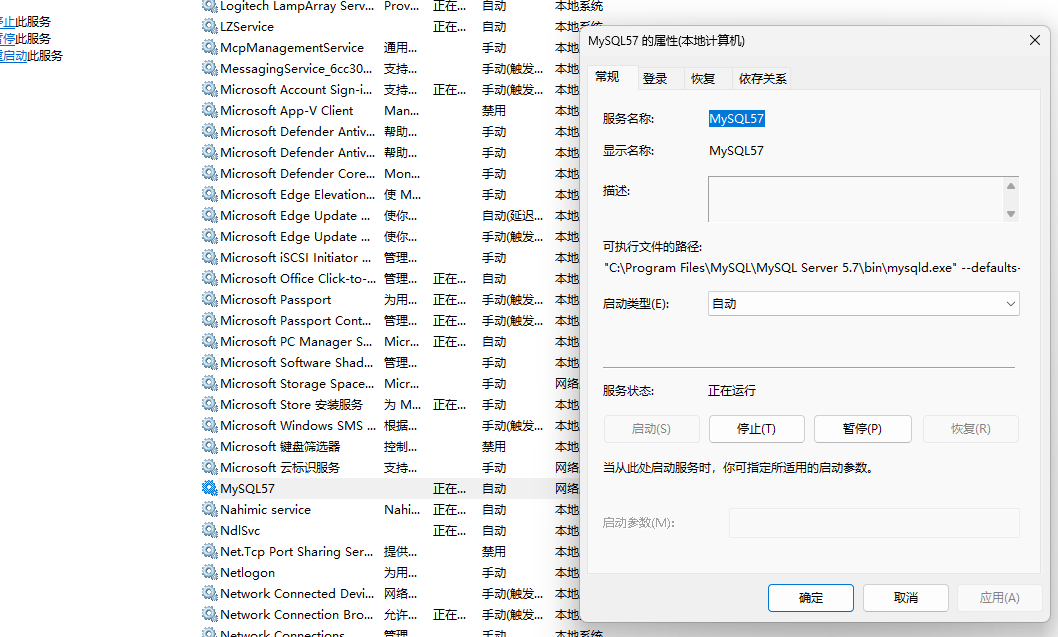
Task: Click the gear icon beside Microsoft App-V Client
Action: point(209,110)
